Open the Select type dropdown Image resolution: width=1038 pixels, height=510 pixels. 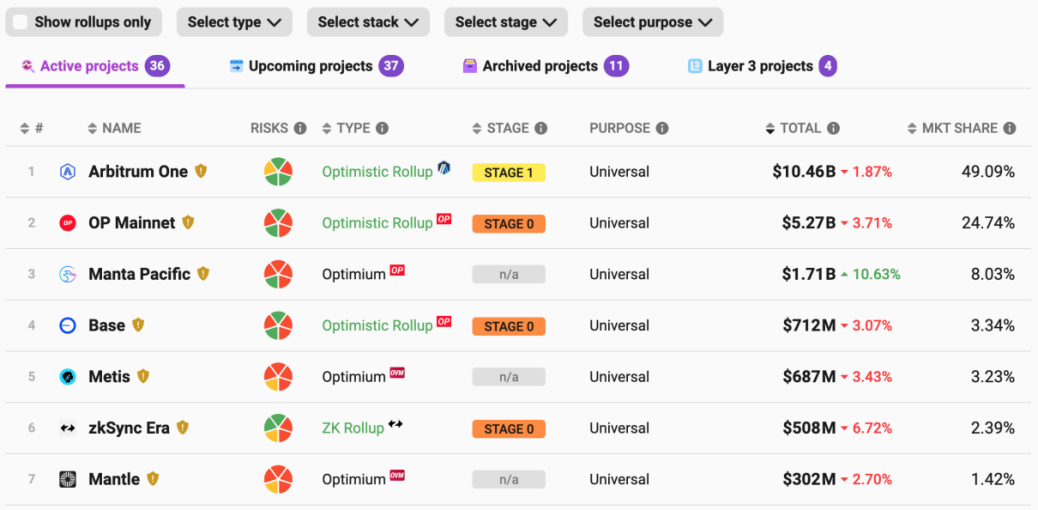click(x=235, y=22)
